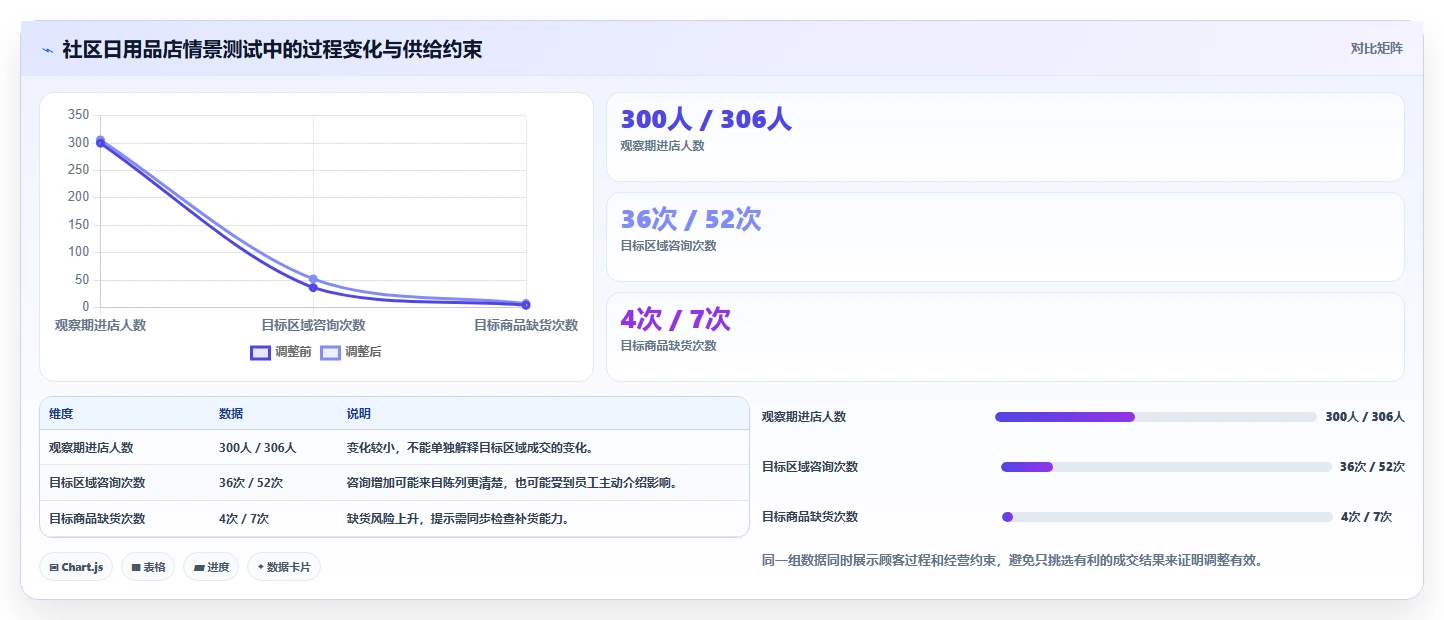
Task: Click the chart data point at 目标商品缺货次数
Action: point(526,304)
